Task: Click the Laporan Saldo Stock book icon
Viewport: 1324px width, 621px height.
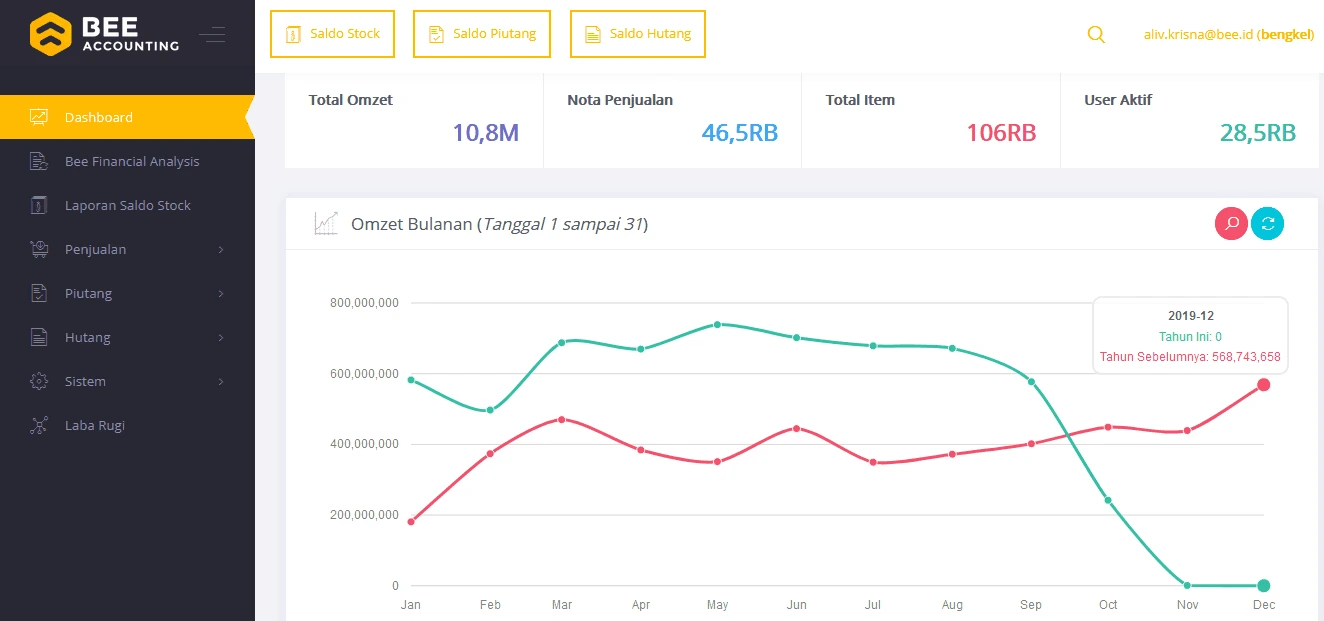Action: tap(40, 205)
